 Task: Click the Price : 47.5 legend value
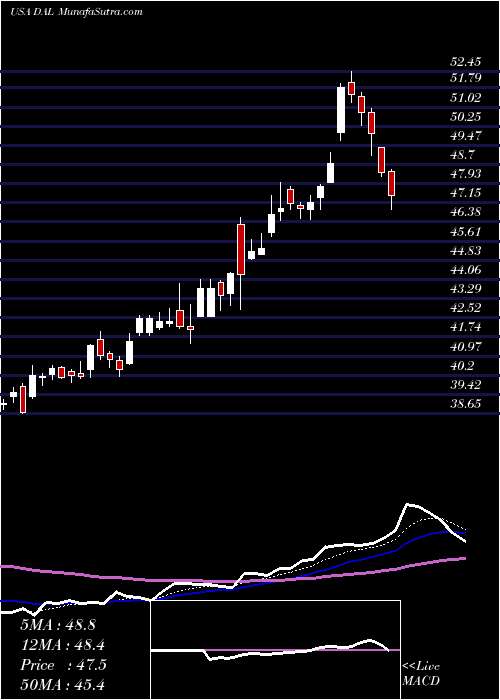coord(63,665)
